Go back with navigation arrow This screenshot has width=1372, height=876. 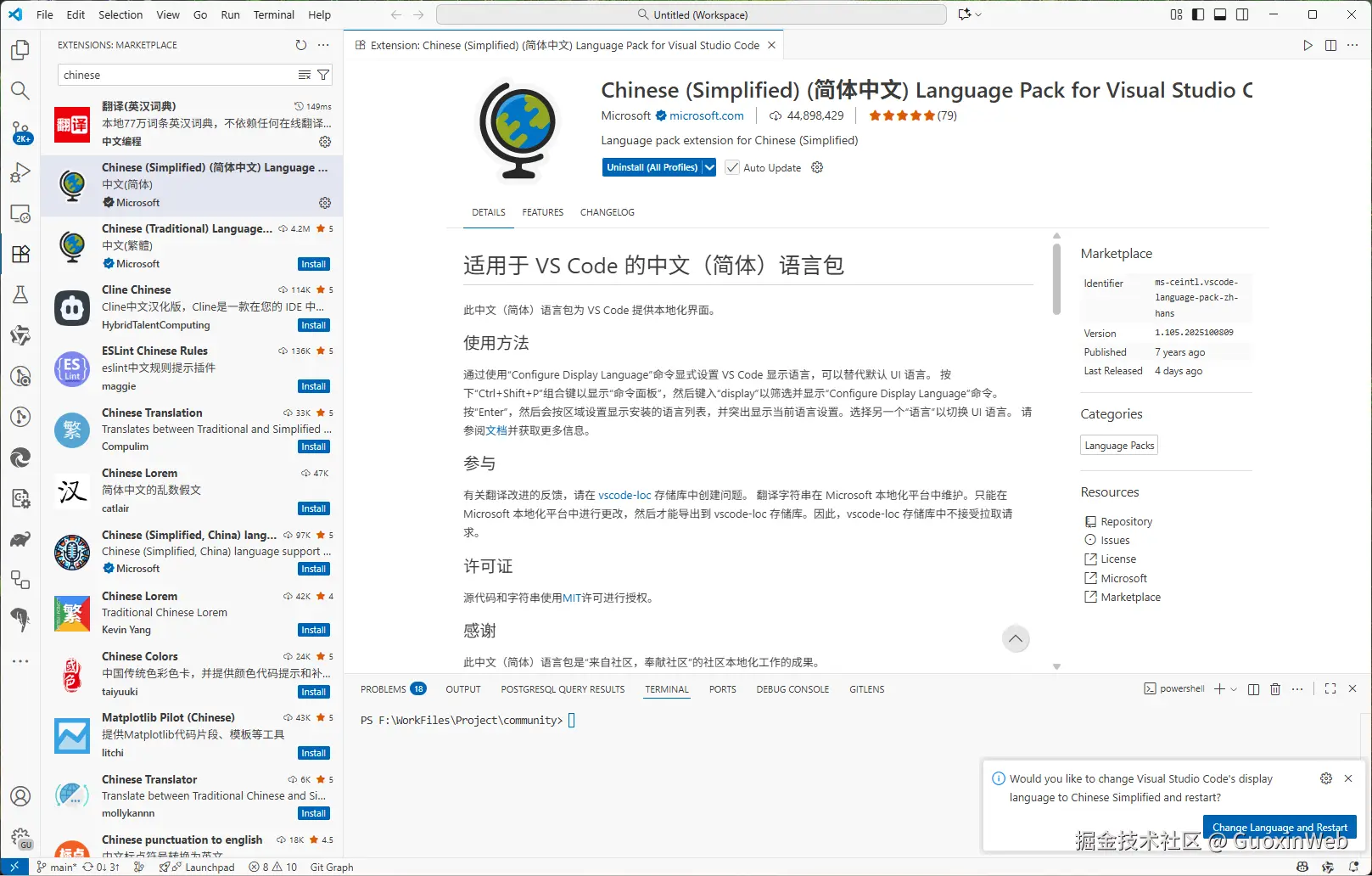tap(396, 14)
